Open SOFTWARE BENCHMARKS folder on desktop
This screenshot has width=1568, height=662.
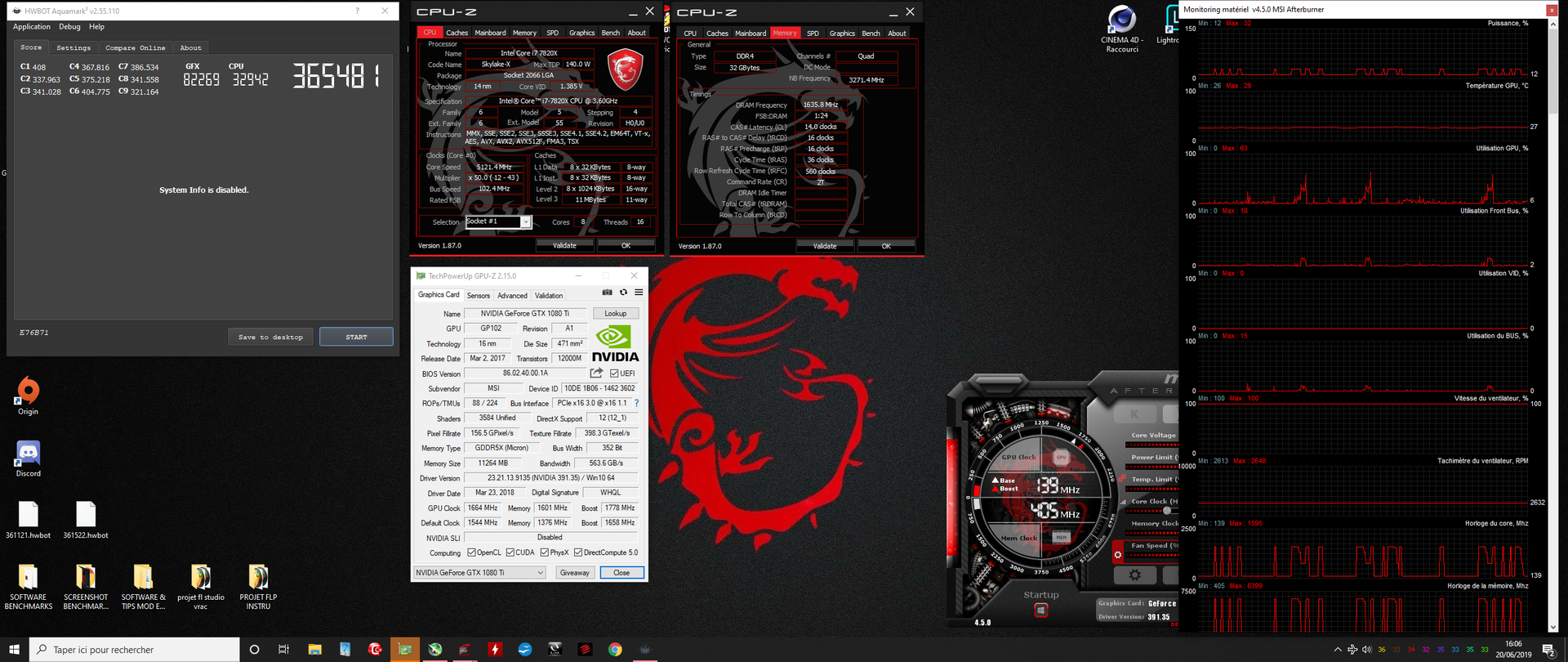click(28, 587)
